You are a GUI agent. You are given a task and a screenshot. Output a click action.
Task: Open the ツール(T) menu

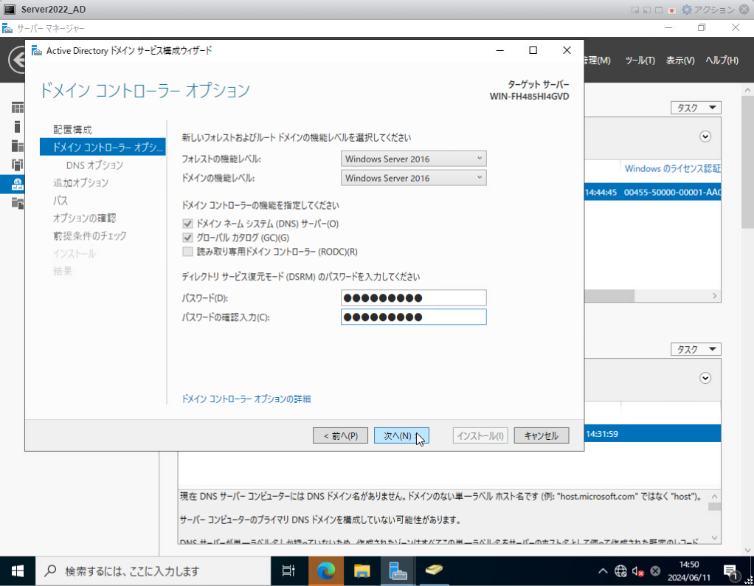(x=640, y=61)
